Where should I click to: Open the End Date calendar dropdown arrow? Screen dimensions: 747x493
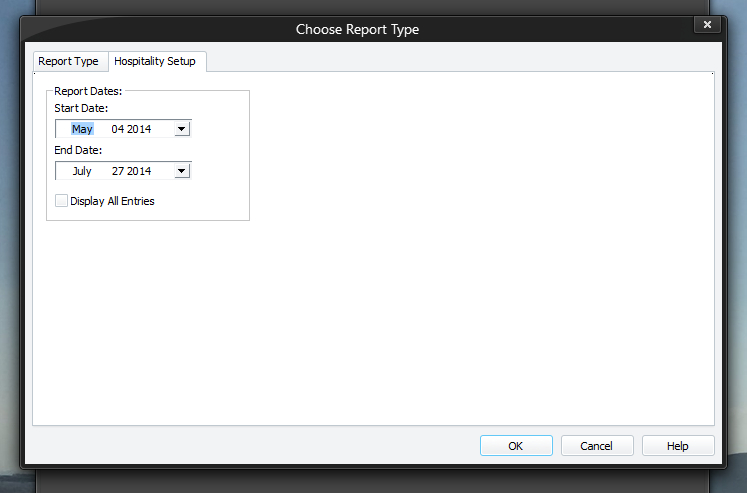pos(182,171)
